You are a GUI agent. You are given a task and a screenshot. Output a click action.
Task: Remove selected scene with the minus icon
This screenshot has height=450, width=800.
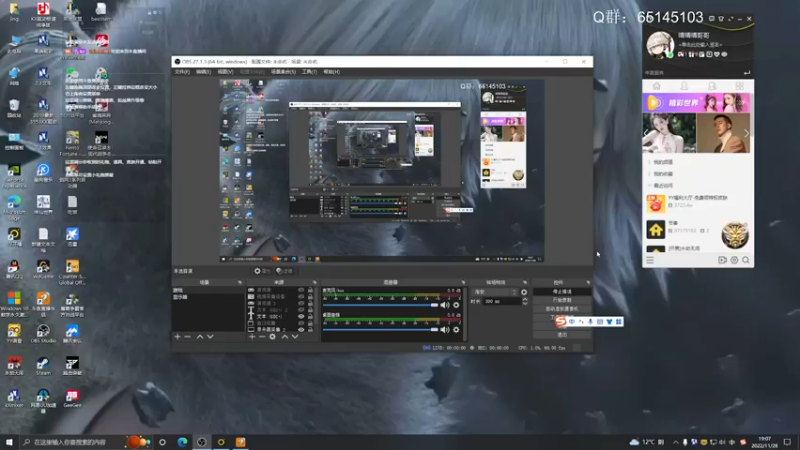188,337
